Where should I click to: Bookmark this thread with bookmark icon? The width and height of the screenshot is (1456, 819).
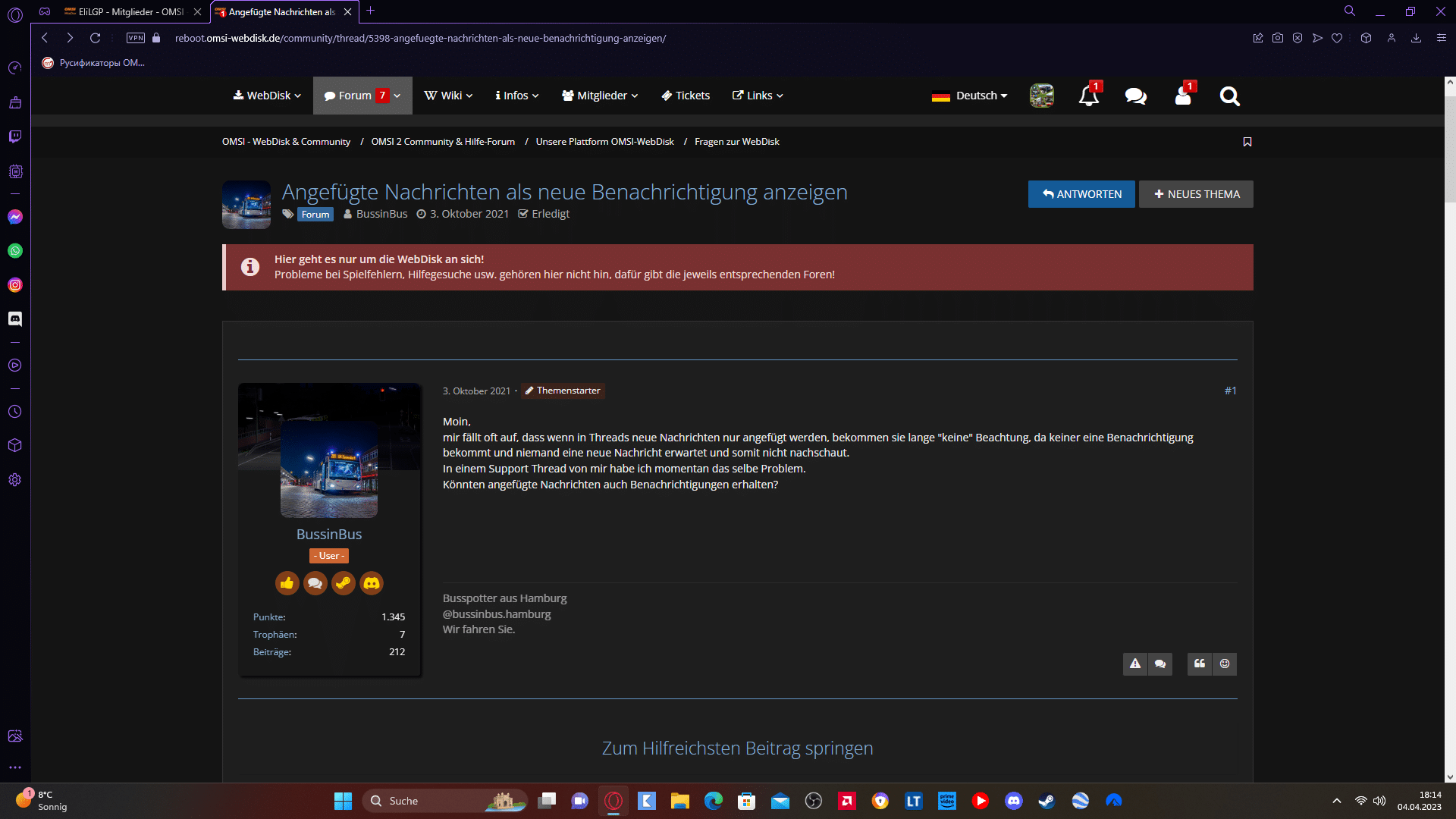pos(1247,142)
